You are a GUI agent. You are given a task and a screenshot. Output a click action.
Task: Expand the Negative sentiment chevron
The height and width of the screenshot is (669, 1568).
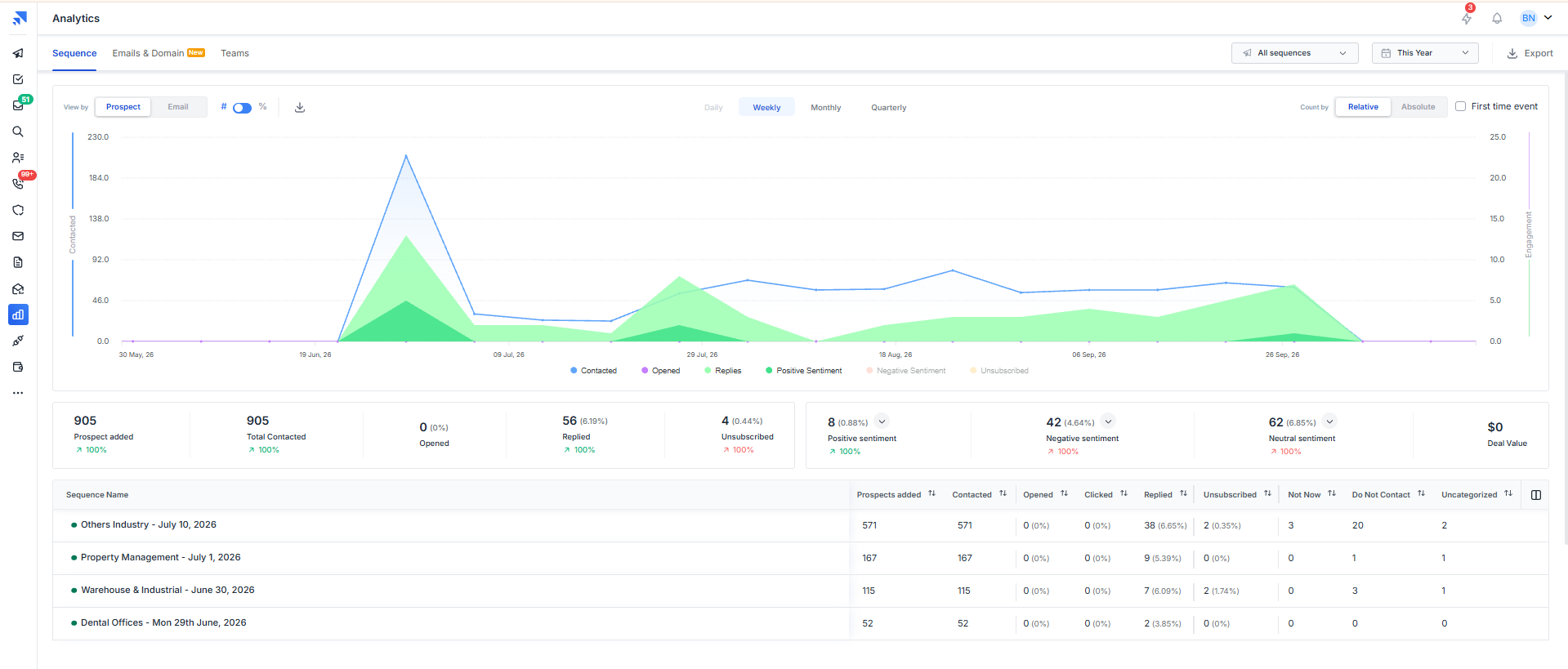(1108, 421)
